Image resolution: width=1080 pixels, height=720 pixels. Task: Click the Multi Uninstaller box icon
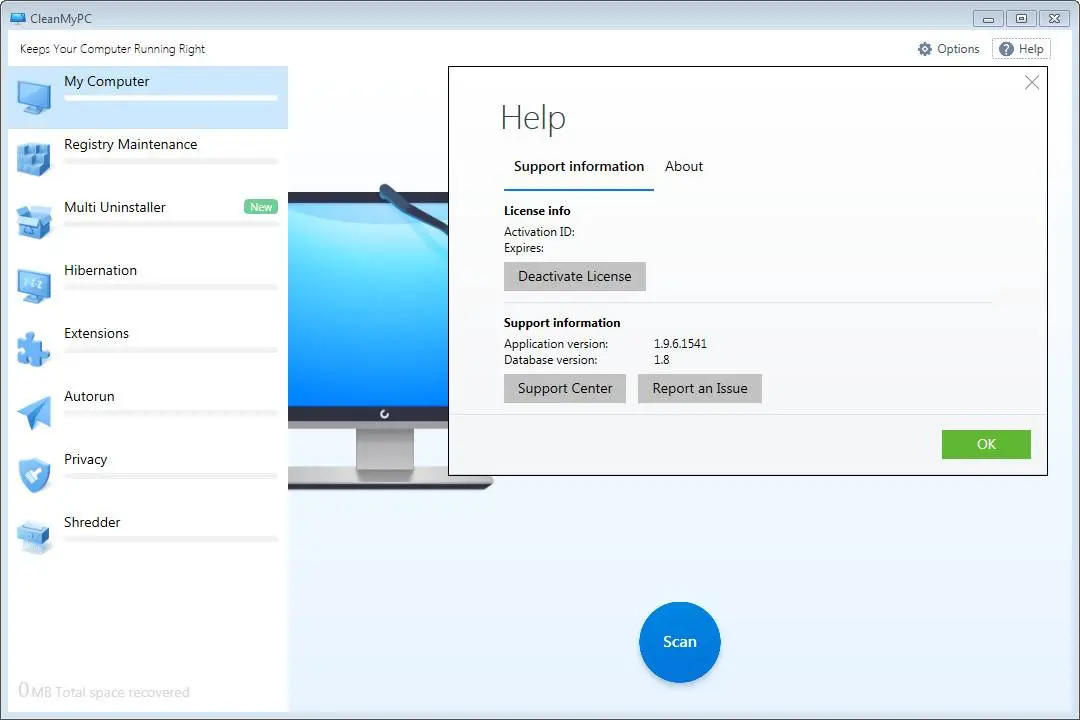(34, 223)
